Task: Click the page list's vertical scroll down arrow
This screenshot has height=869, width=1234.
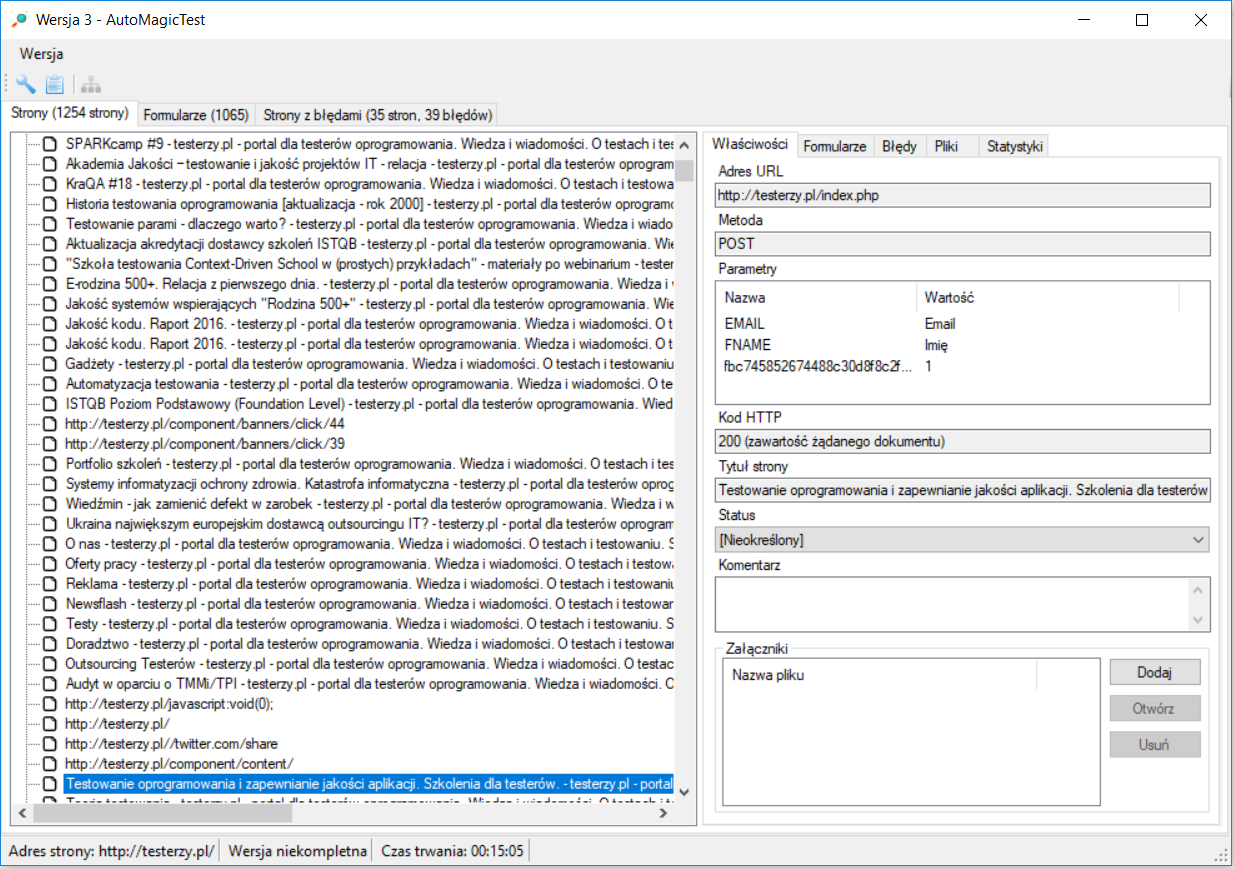Action: pos(684,791)
